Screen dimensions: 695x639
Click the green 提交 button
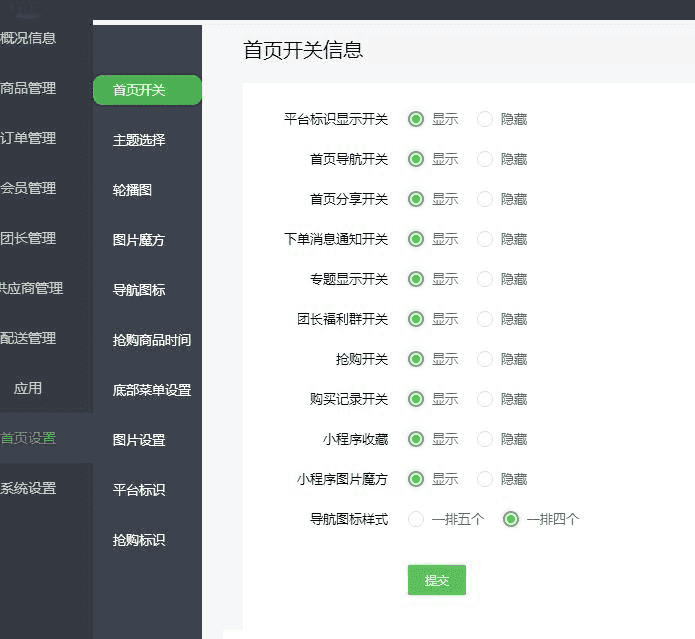pos(437,580)
